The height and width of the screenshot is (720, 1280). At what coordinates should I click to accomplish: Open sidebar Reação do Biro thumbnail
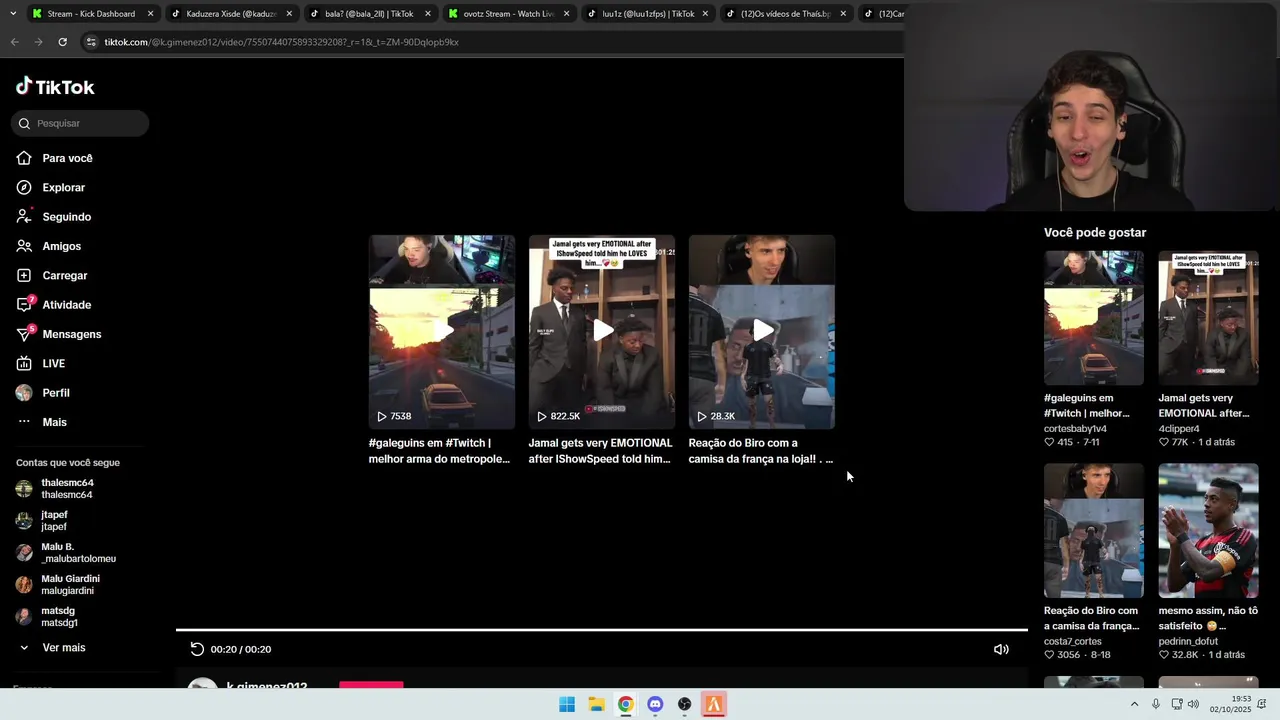pos(1093,531)
